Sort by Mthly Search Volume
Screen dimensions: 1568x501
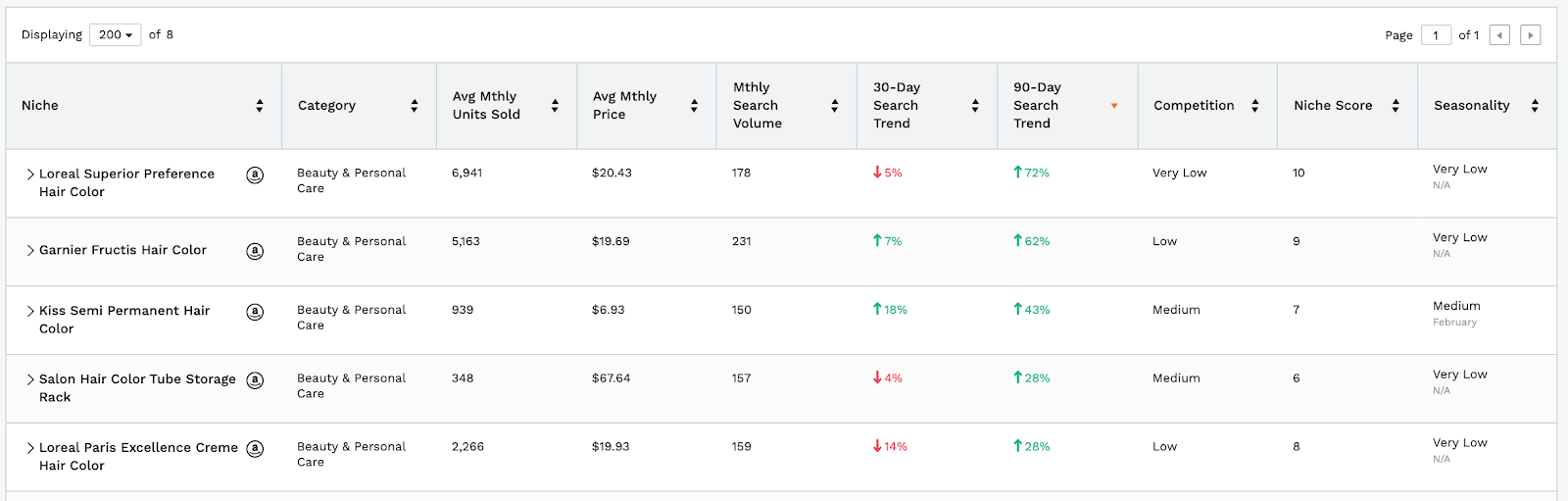[835, 106]
